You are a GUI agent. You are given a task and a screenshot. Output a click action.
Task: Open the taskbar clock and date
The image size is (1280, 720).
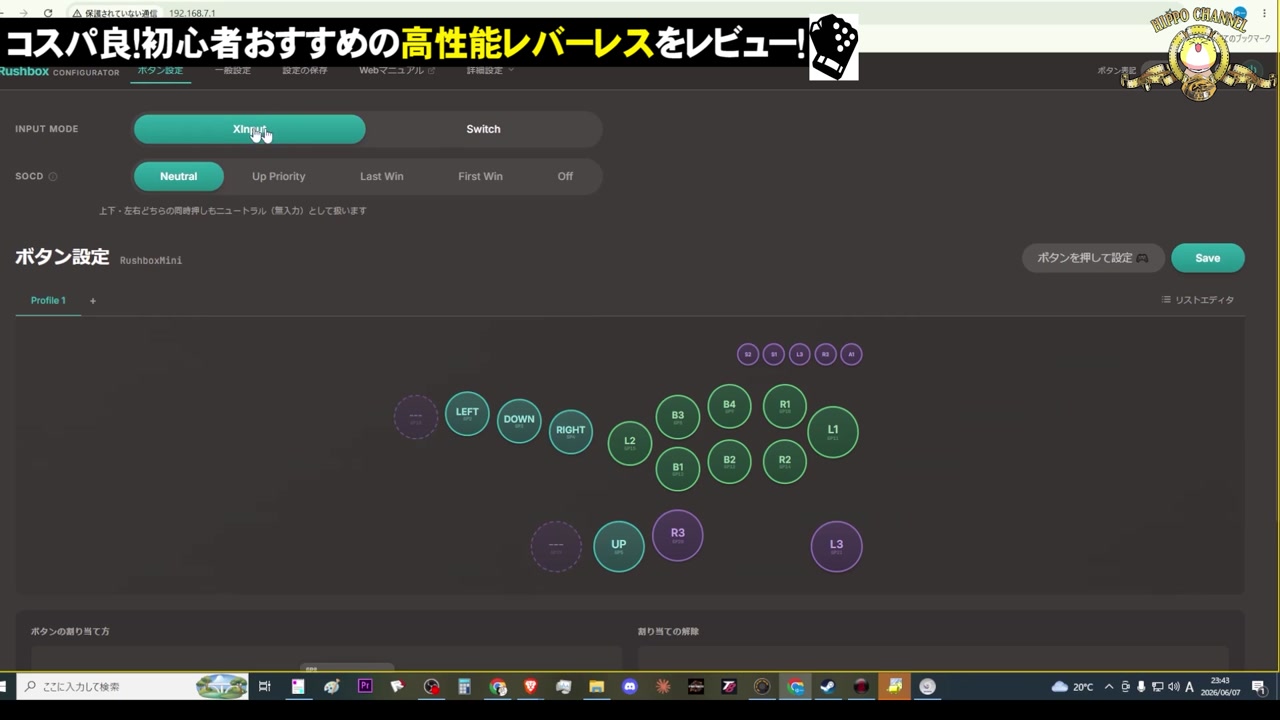tap(1220, 686)
